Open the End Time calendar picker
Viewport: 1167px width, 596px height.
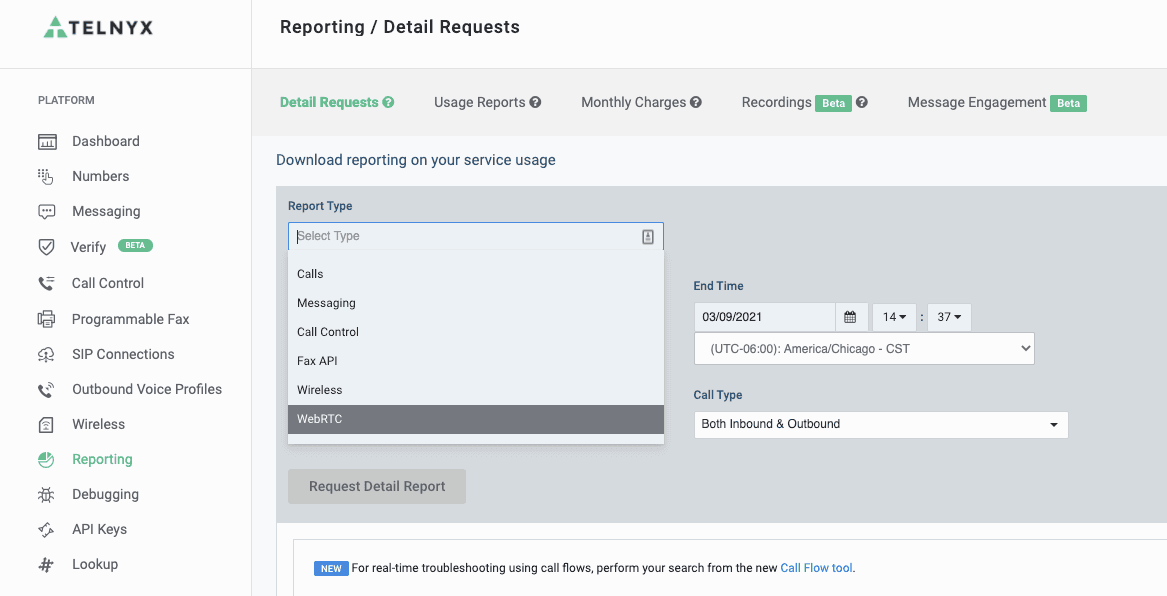pos(851,317)
